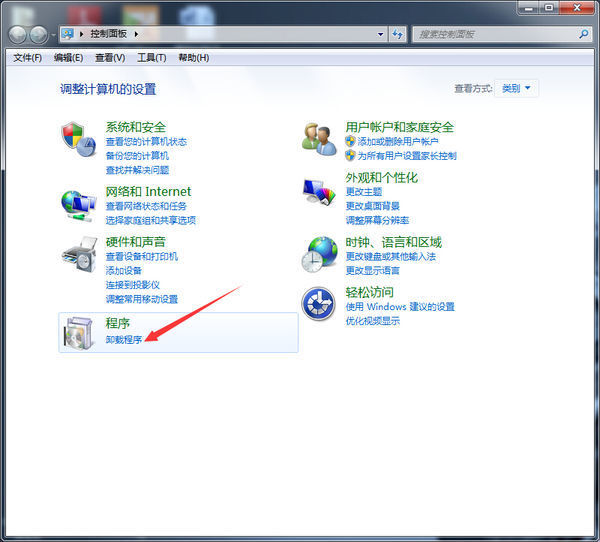Click 备份您的计算机 link

[137, 156]
